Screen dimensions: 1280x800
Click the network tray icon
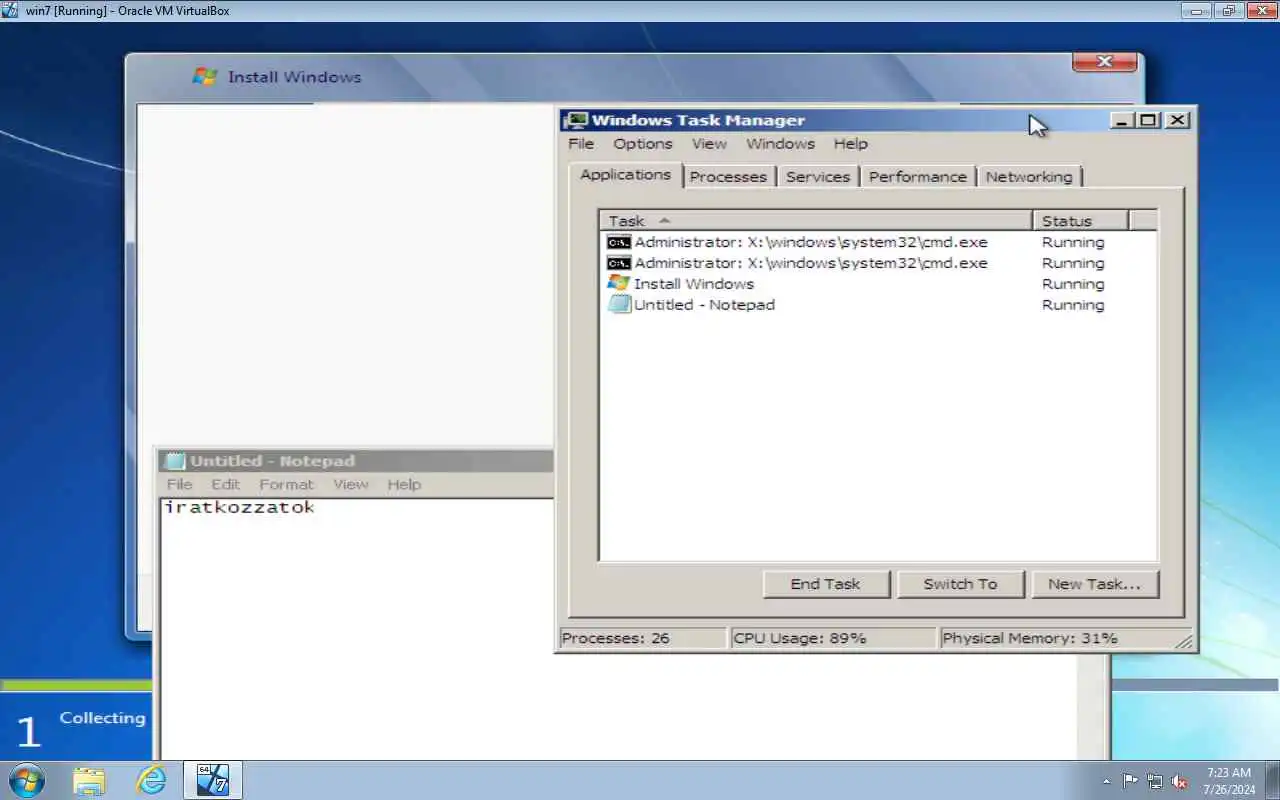tap(1155, 781)
